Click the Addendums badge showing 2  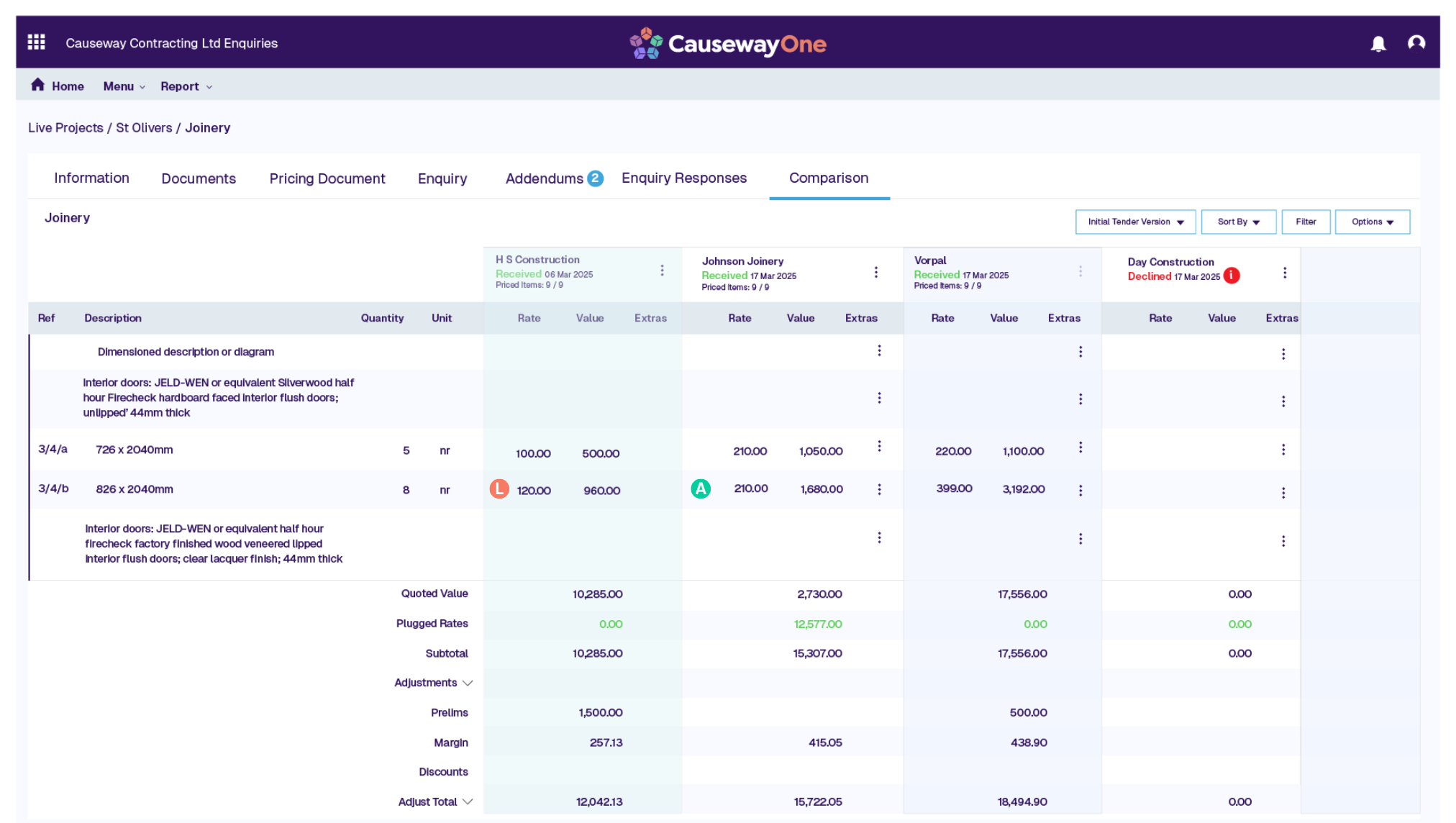click(595, 178)
